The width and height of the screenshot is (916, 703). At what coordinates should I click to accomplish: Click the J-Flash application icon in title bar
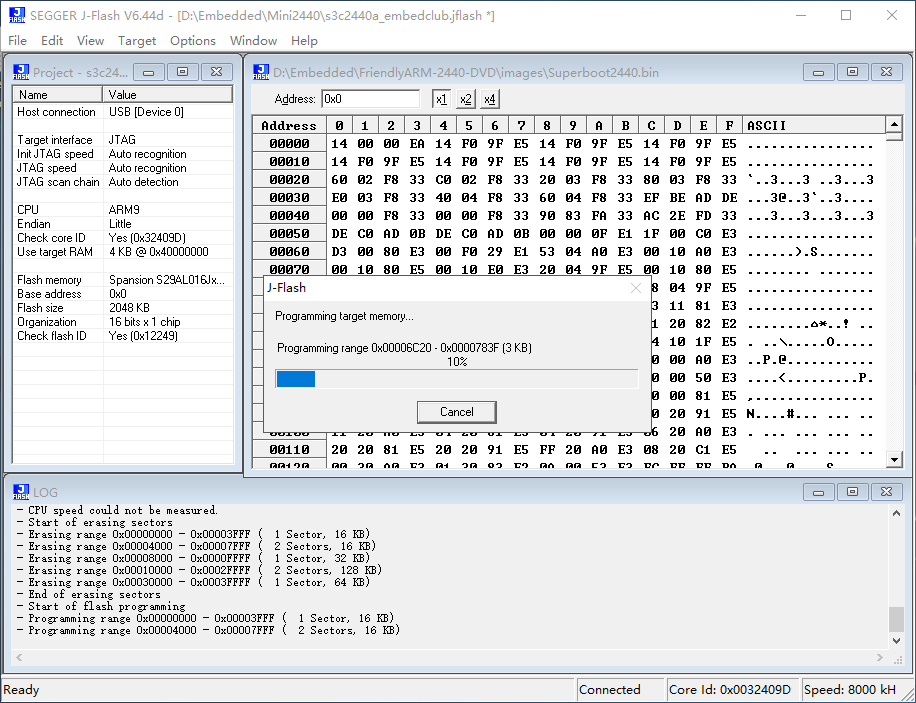(17, 15)
